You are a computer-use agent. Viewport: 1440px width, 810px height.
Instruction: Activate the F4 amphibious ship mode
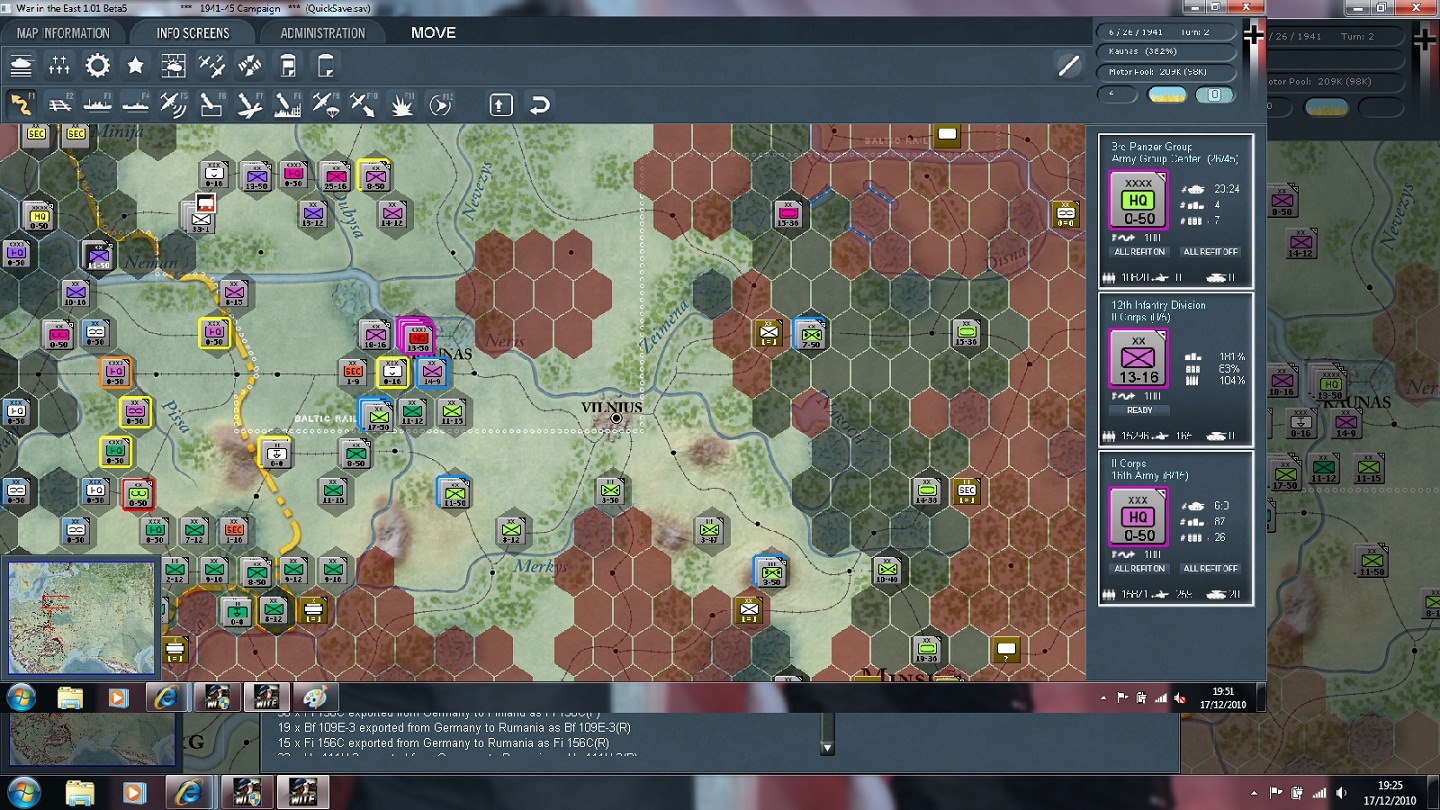point(135,104)
